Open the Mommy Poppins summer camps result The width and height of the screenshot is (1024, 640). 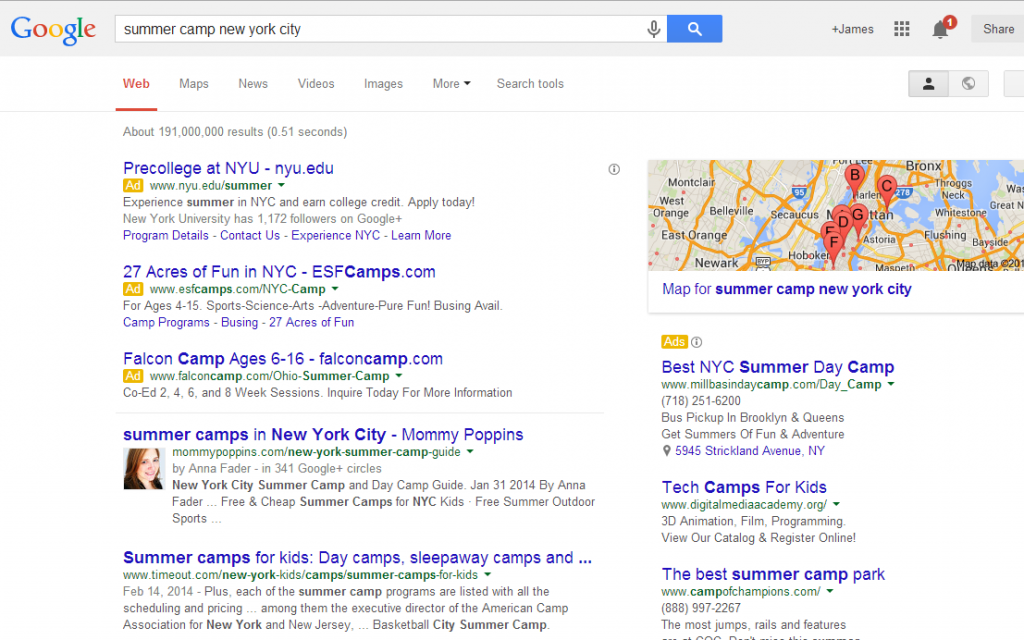point(323,434)
